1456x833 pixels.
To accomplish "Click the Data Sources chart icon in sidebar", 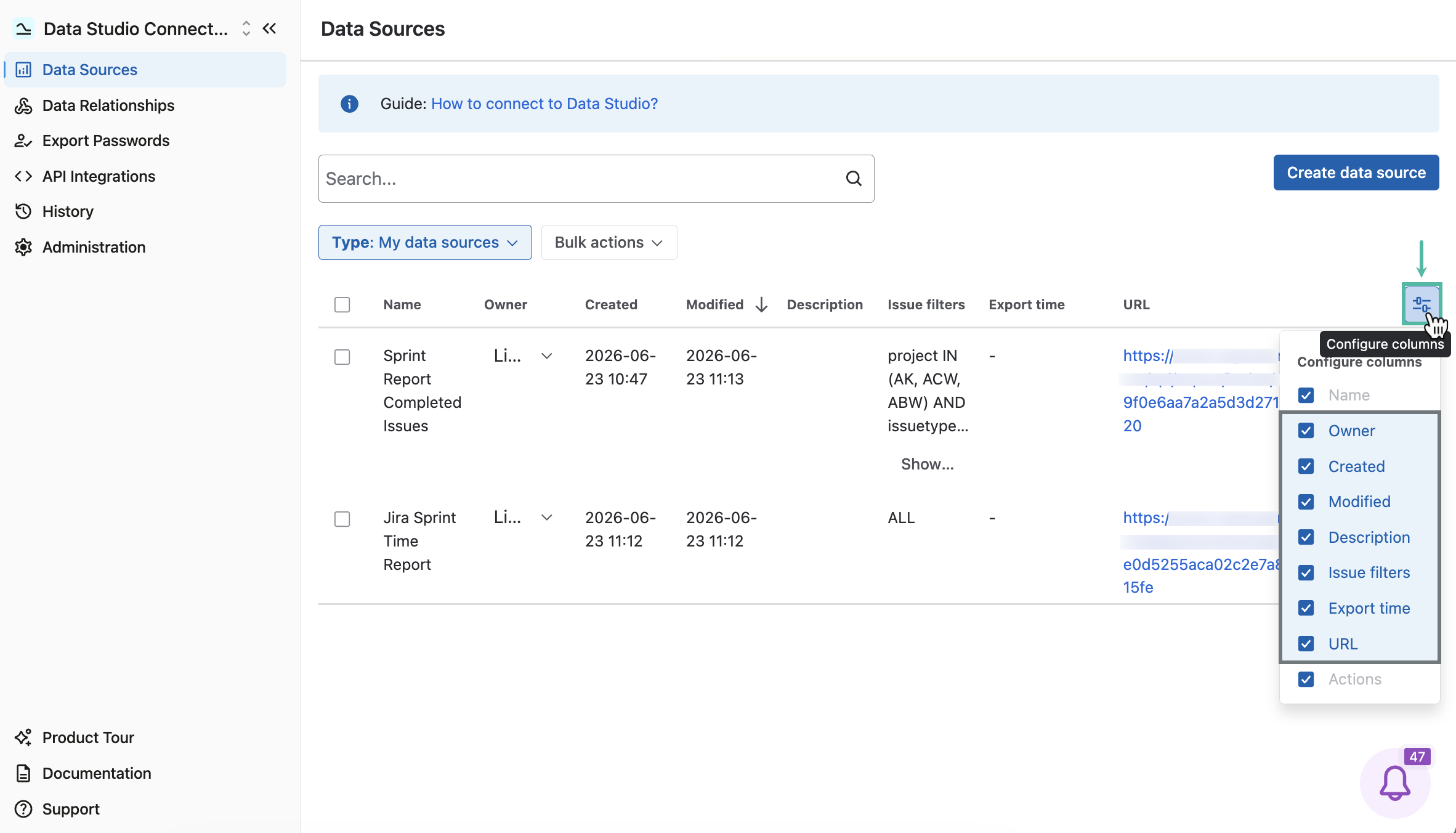I will click(x=23, y=70).
